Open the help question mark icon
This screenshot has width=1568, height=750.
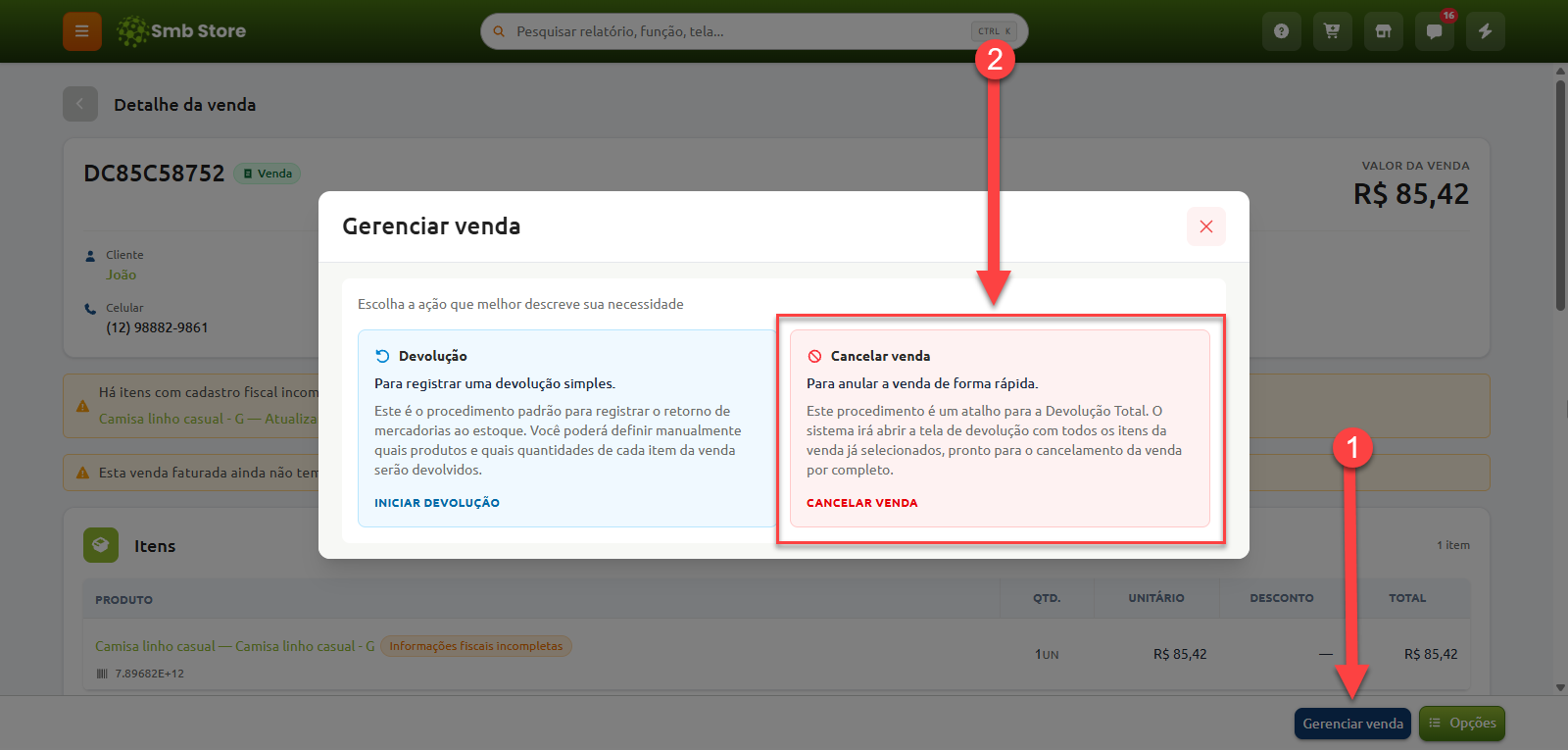pyautogui.click(x=1281, y=31)
